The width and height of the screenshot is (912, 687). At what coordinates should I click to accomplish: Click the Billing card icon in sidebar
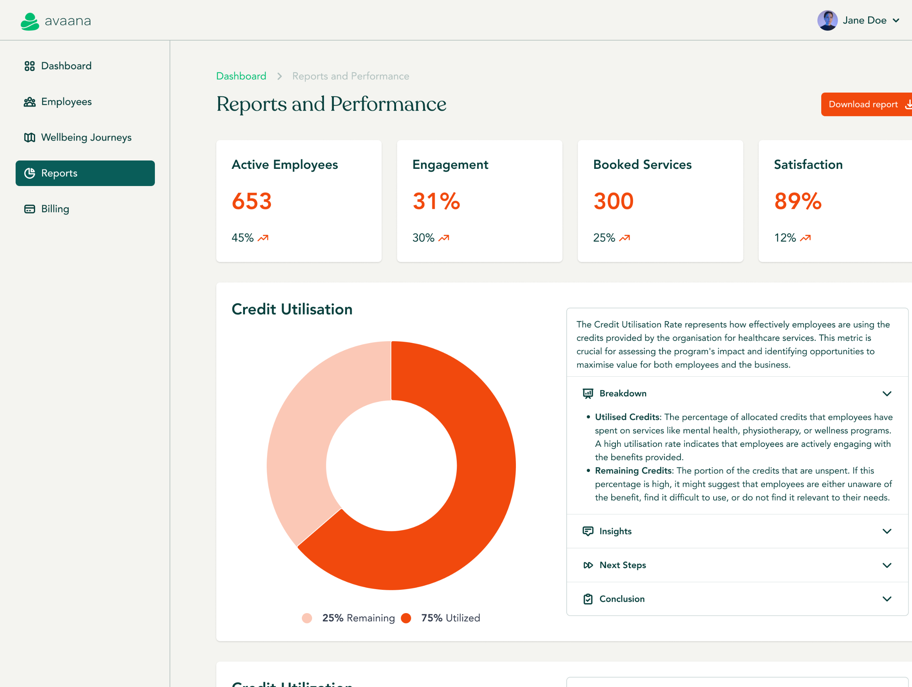[x=29, y=209]
